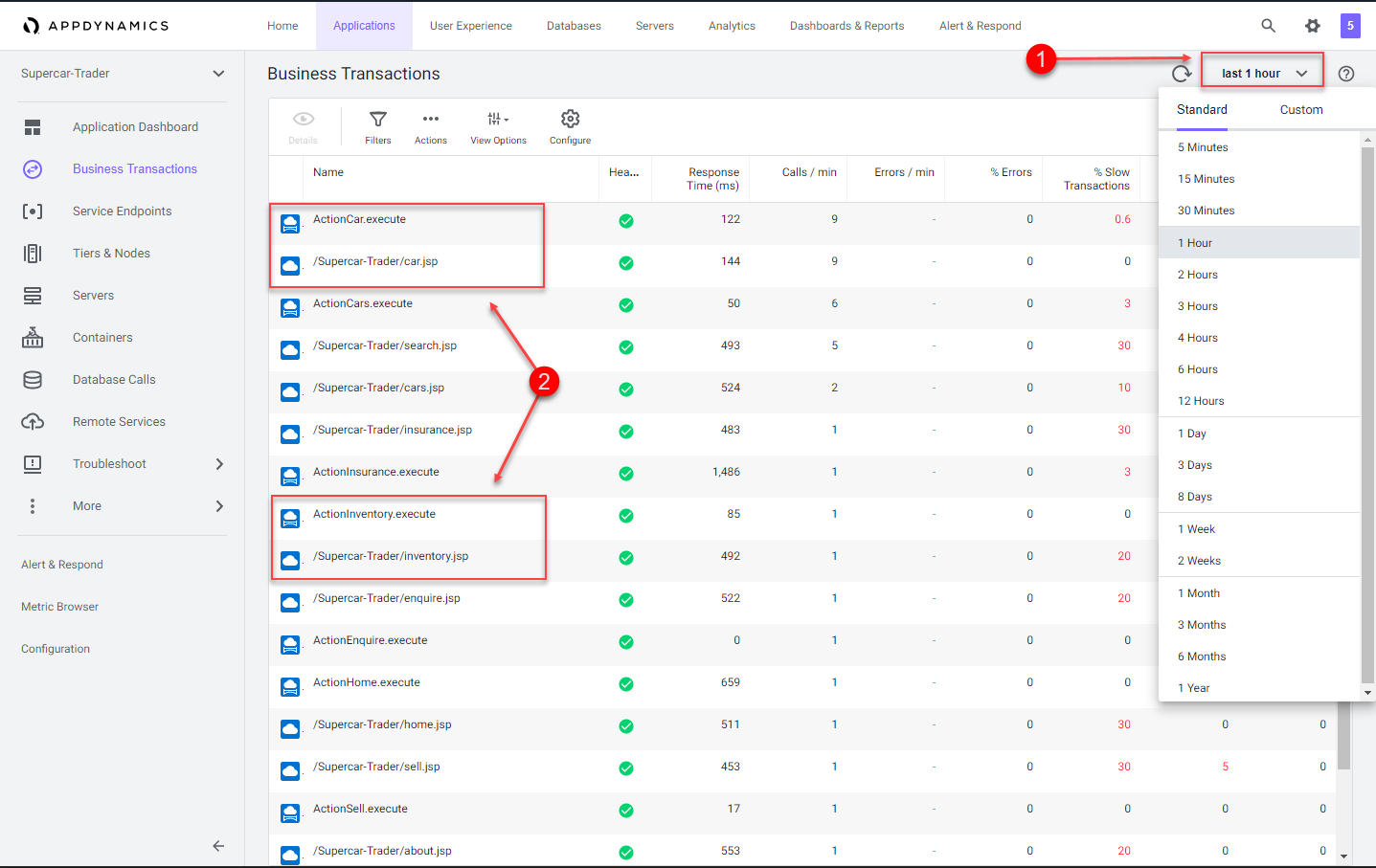Click the /Supercar-Trader/search.jsp type icon
The width and height of the screenshot is (1376, 868).
click(290, 350)
